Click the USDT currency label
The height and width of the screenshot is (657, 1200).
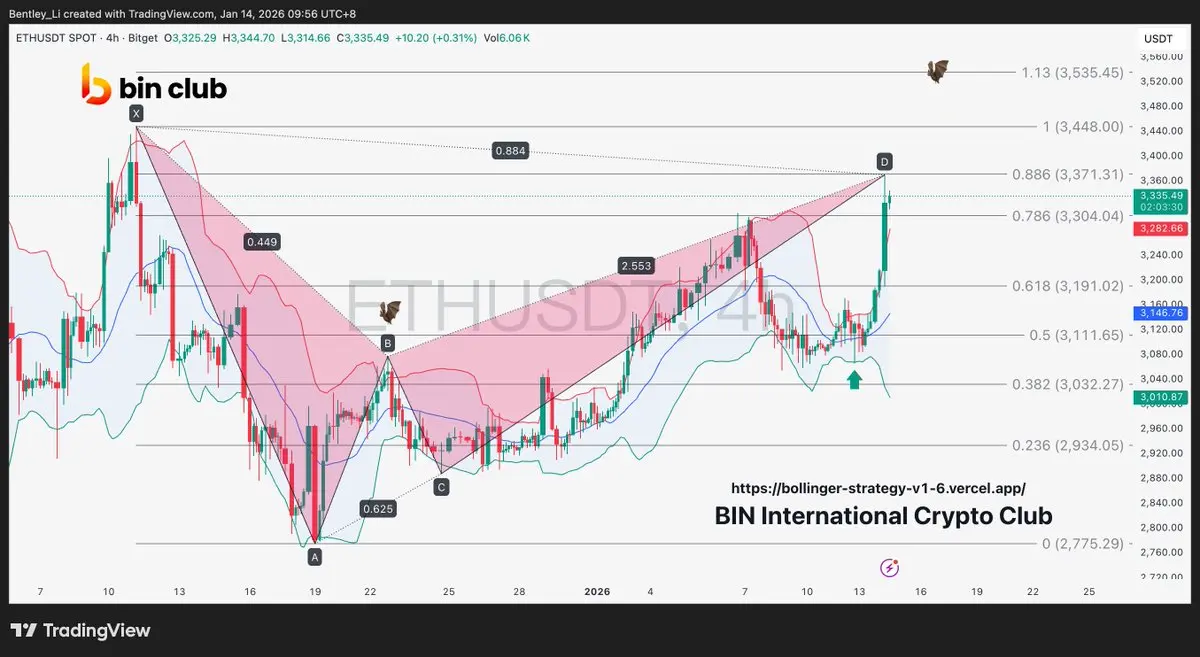[1158, 38]
